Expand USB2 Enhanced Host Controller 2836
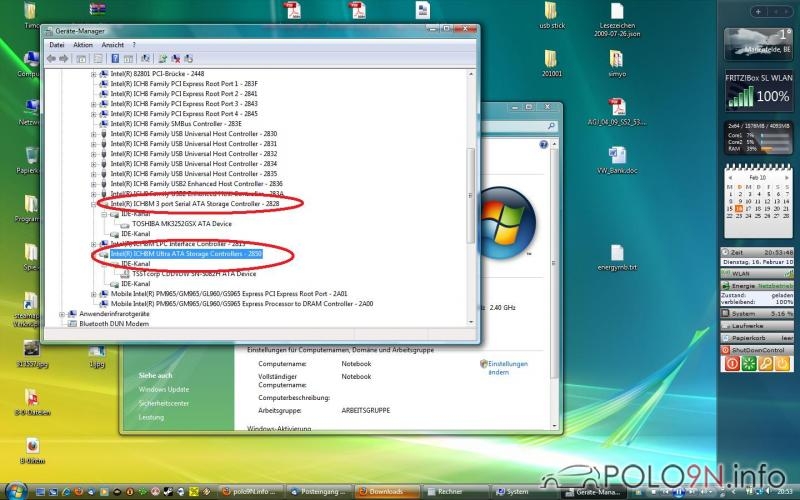 tap(93, 184)
